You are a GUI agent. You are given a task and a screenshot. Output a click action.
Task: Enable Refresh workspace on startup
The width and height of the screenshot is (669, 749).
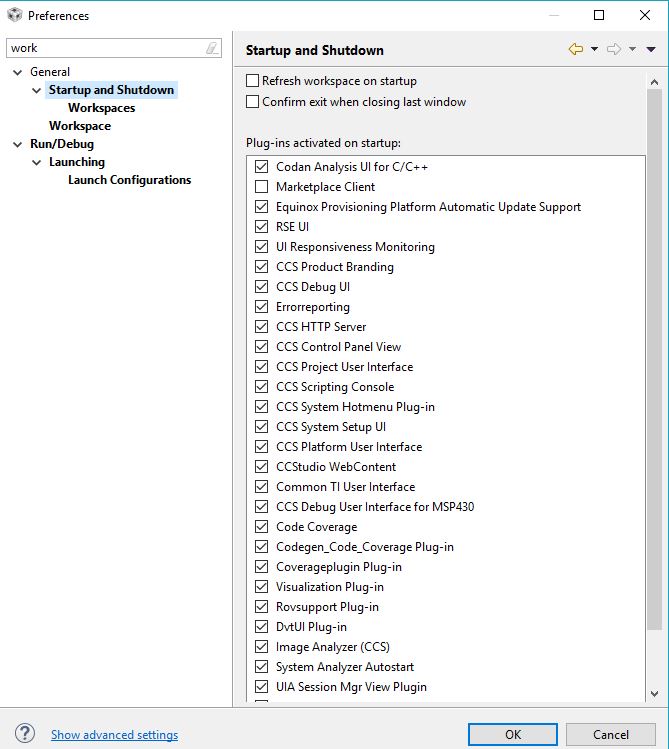click(253, 81)
